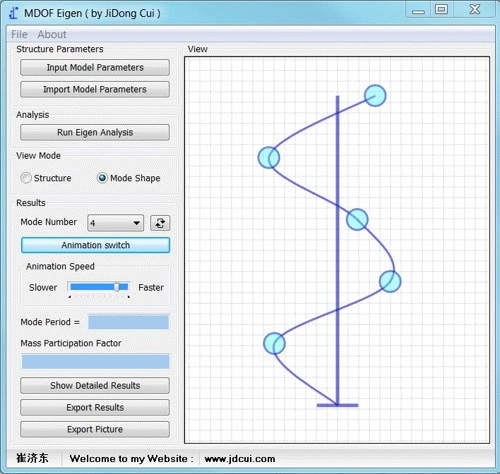Minimize the MDOF Eigen window

418,11
